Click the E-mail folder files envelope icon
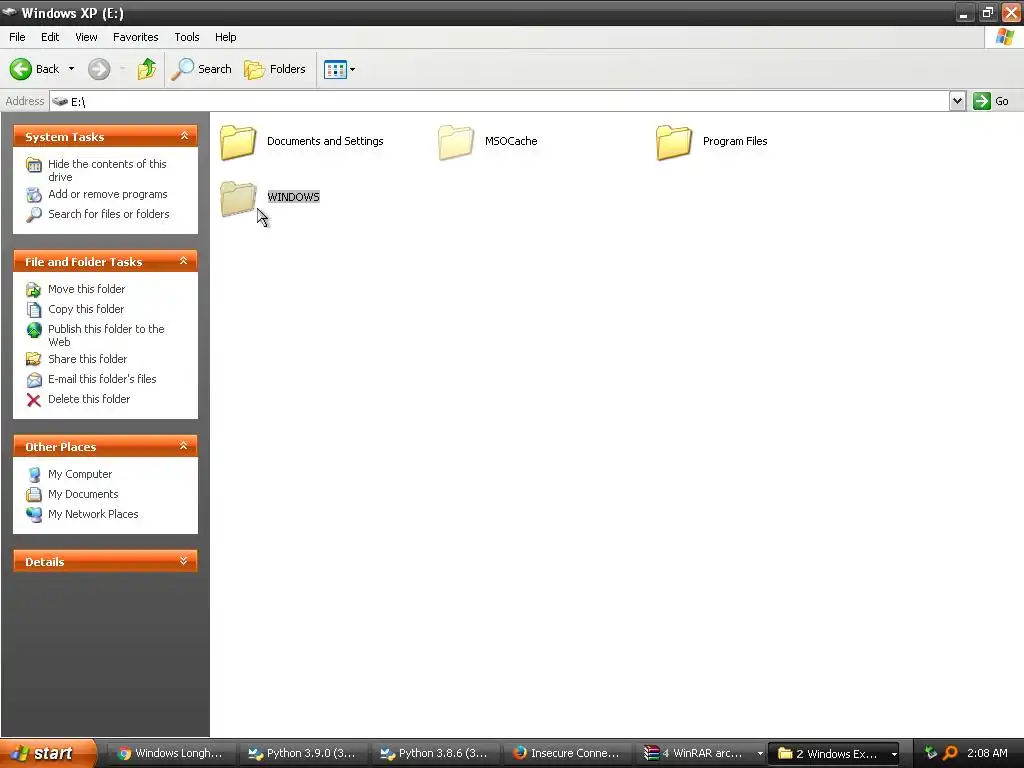1024x768 pixels. click(34, 379)
